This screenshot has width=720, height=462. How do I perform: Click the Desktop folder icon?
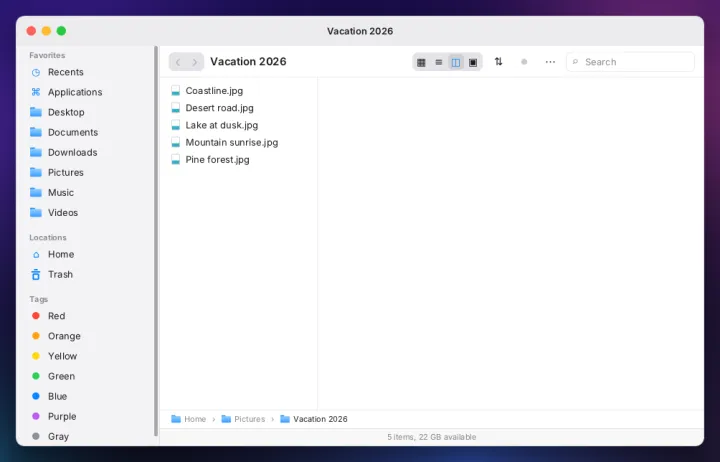[x=36, y=113]
